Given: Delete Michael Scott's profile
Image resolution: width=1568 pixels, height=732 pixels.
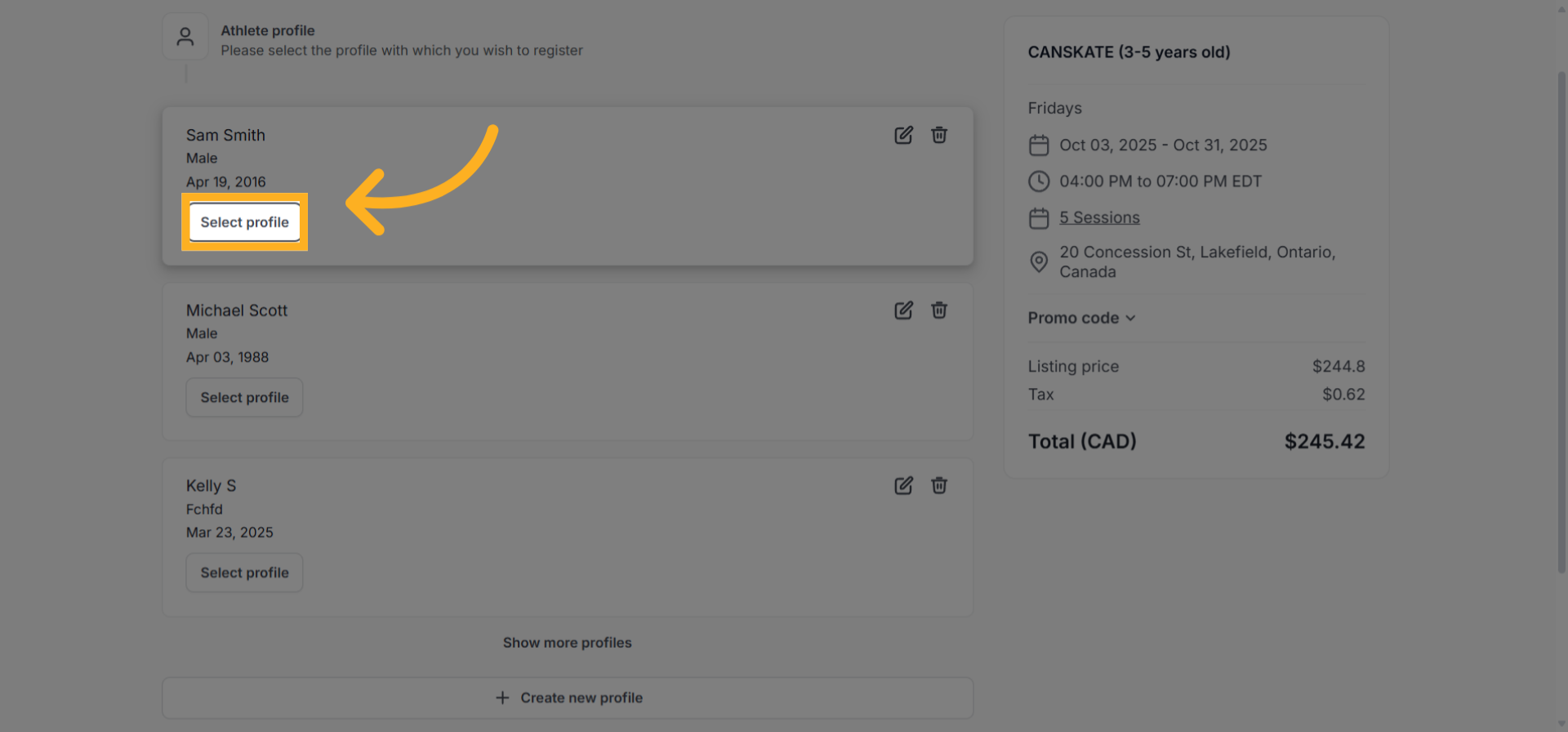Looking at the screenshot, I should 939,310.
